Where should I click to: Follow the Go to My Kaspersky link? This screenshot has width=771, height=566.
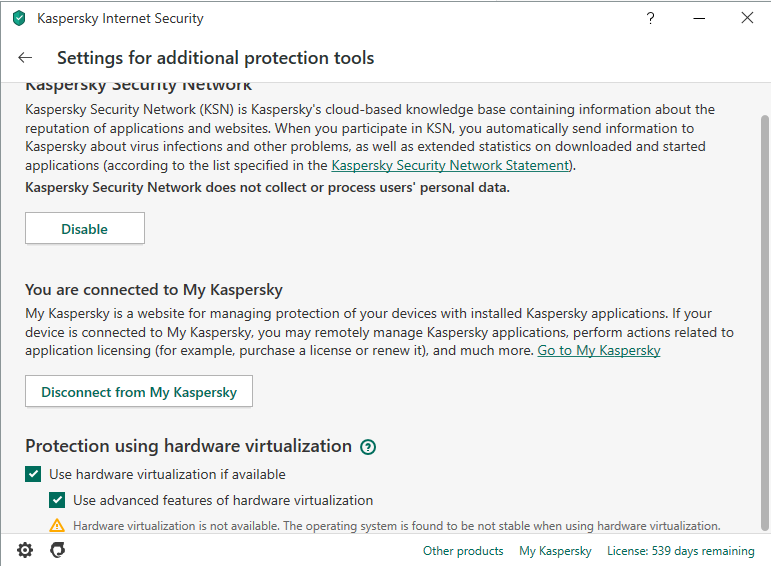point(599,350)
